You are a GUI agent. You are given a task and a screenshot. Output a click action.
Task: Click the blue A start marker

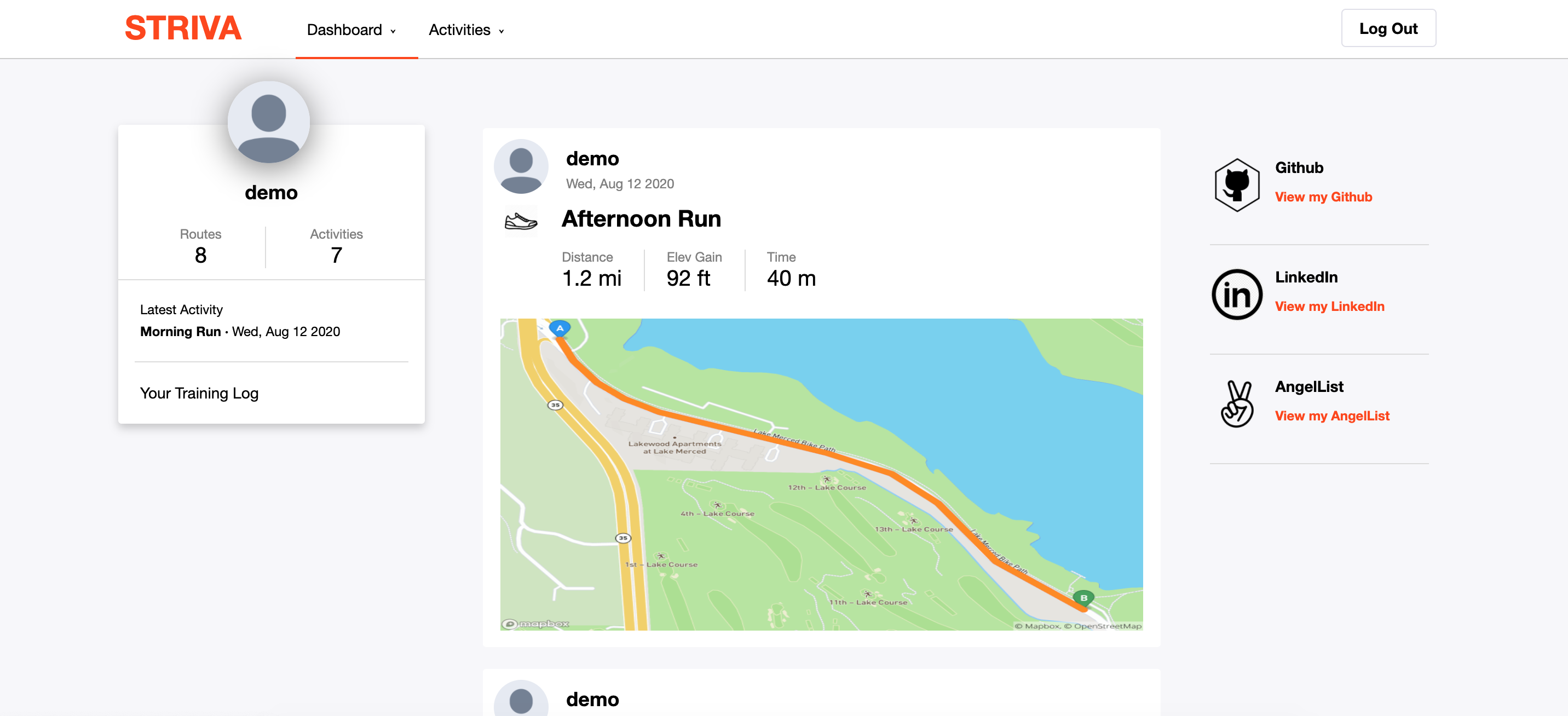click(x=560, y=328)
